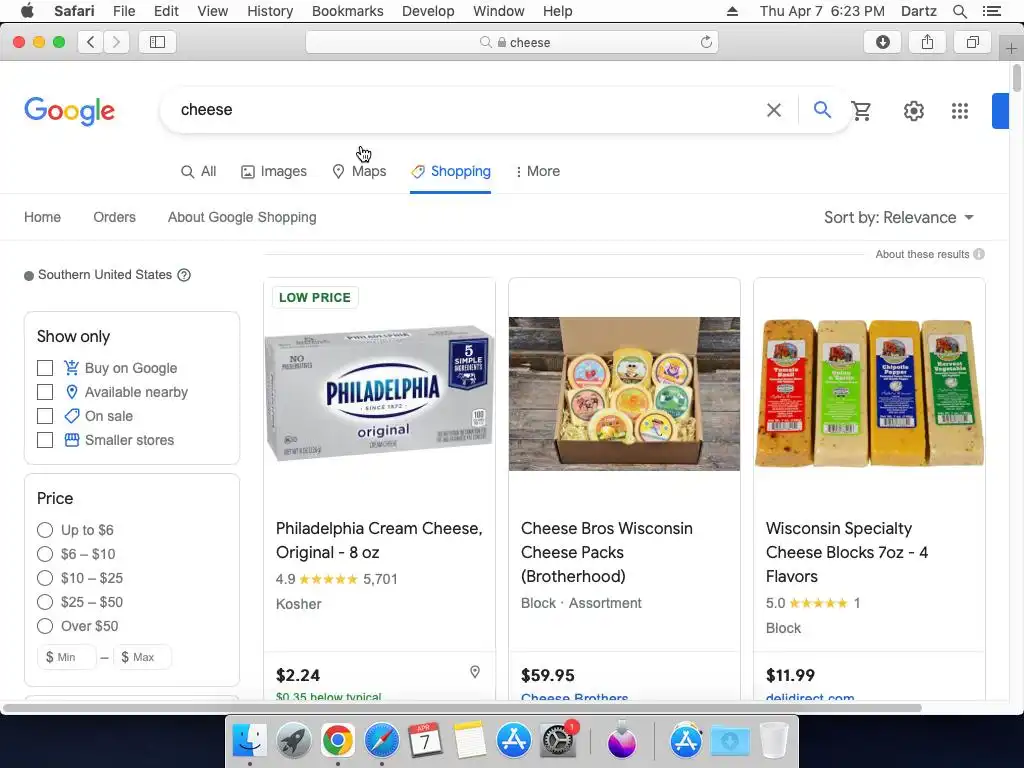This screenshot has height=768, width=1024.
Task: Check the Buy on Google box
Action: coord(45,368)
